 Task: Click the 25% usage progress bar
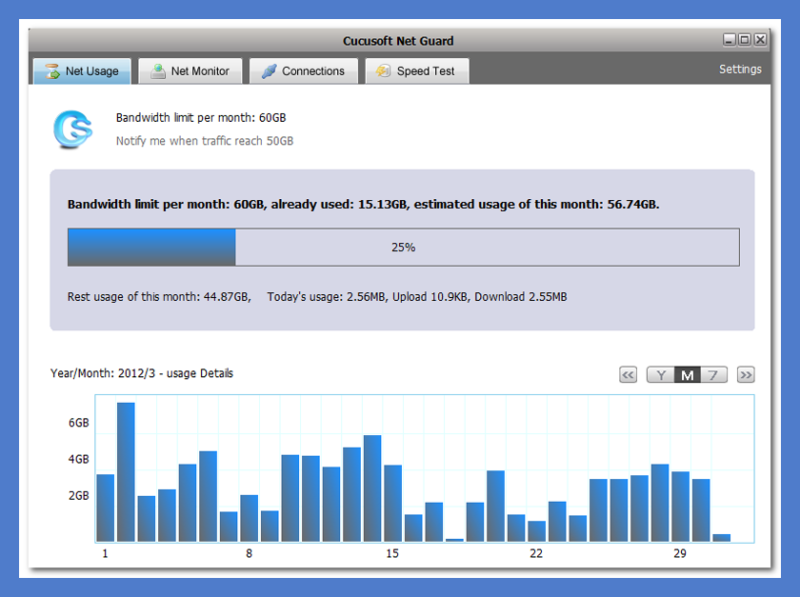point(403,246)
